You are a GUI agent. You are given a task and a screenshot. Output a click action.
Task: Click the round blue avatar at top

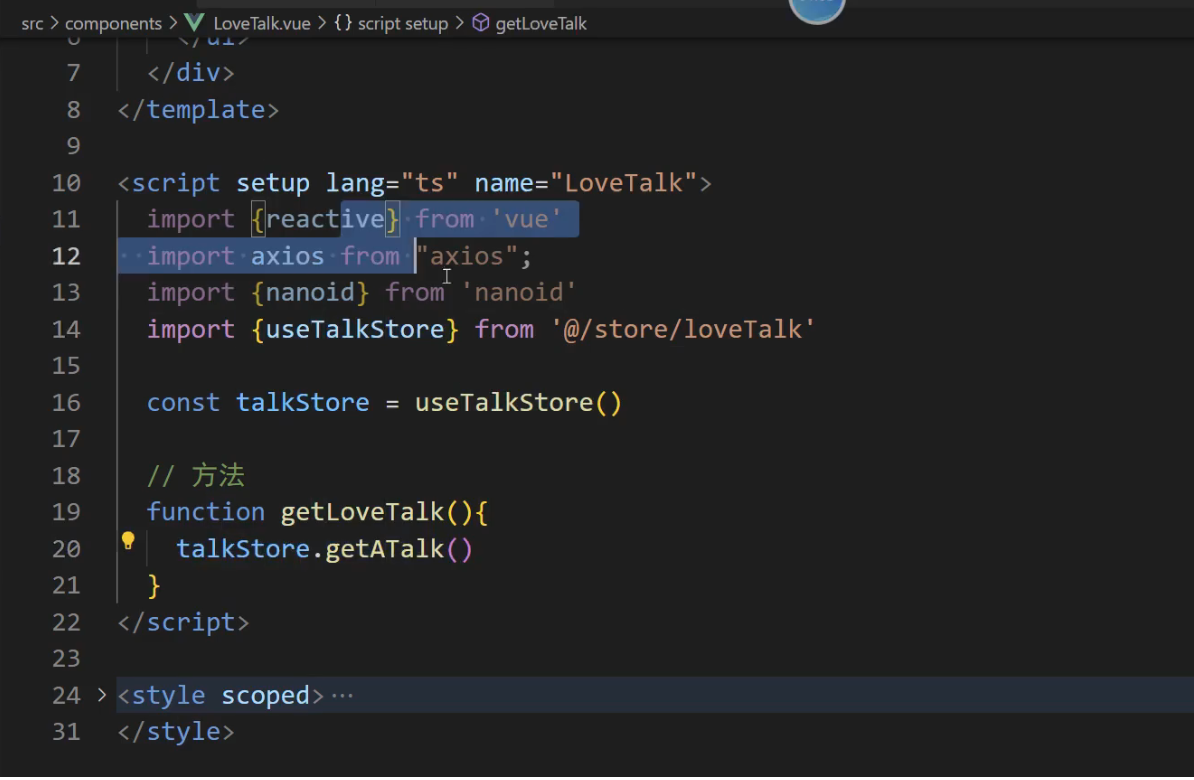(817, 9)
